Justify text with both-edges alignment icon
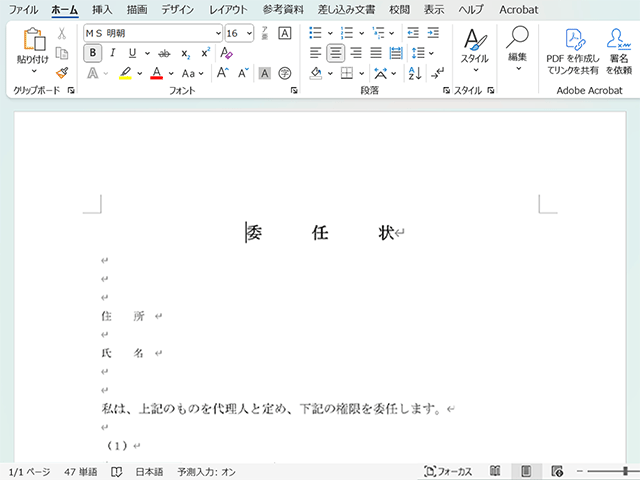640x480 pixels. pyautogui.click(x=376, y=53)
